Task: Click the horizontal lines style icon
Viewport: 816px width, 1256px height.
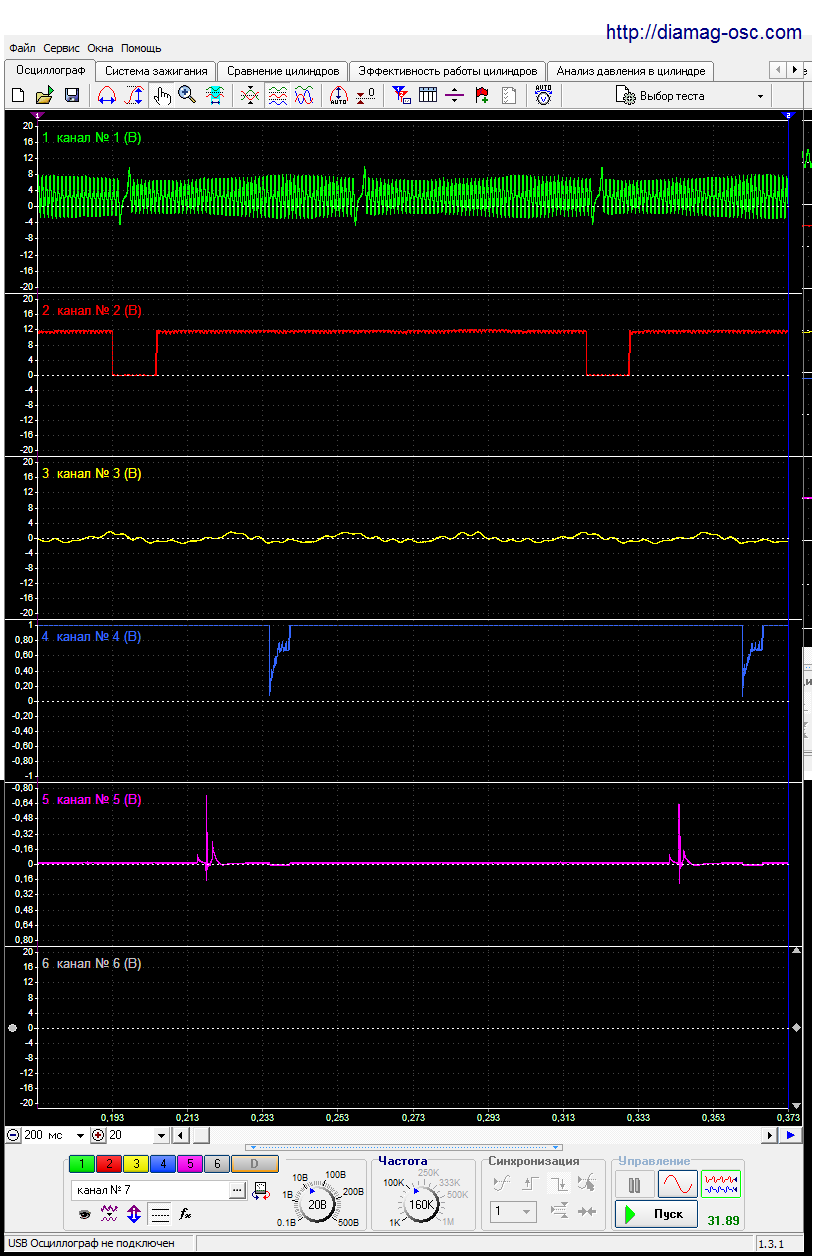Action: pyautogui.click(x=159, y=1215)
